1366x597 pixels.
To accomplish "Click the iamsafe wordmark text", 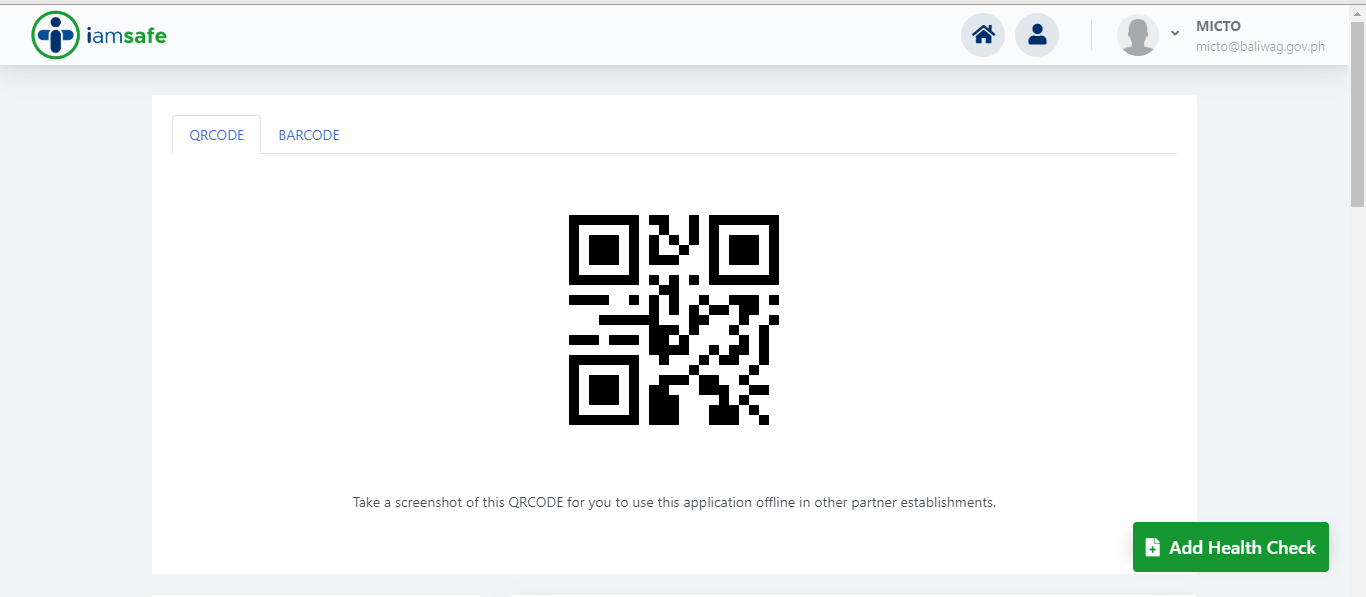I will (x=126, y=36).
